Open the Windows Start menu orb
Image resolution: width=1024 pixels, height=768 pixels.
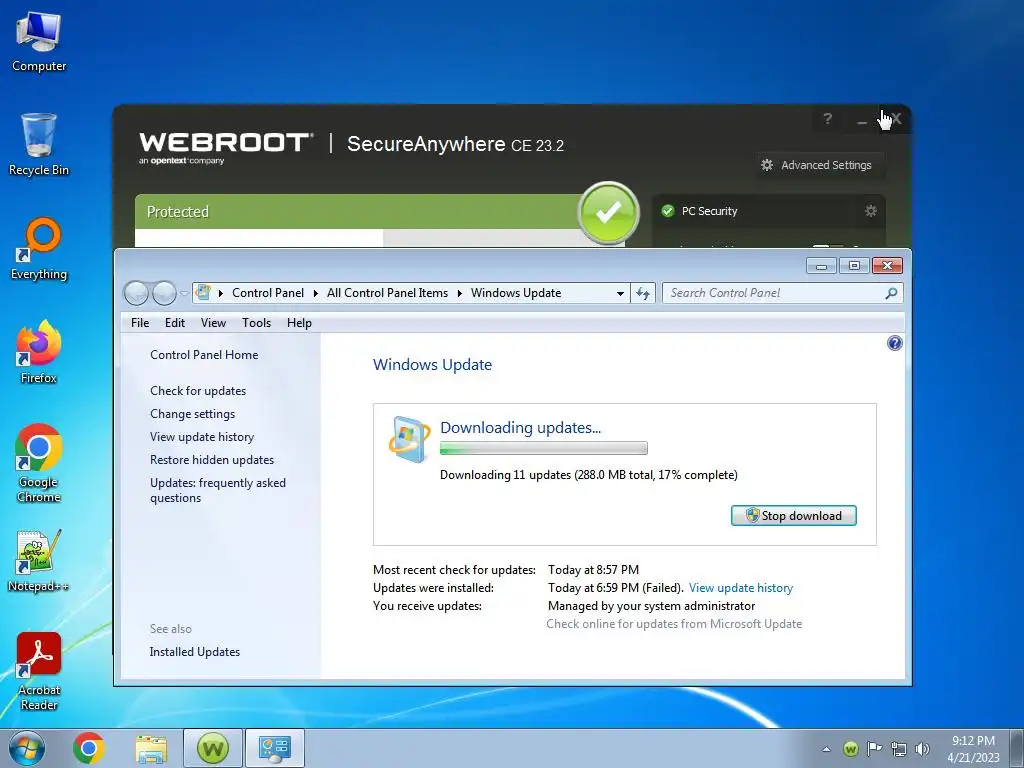tap(27, 748)
